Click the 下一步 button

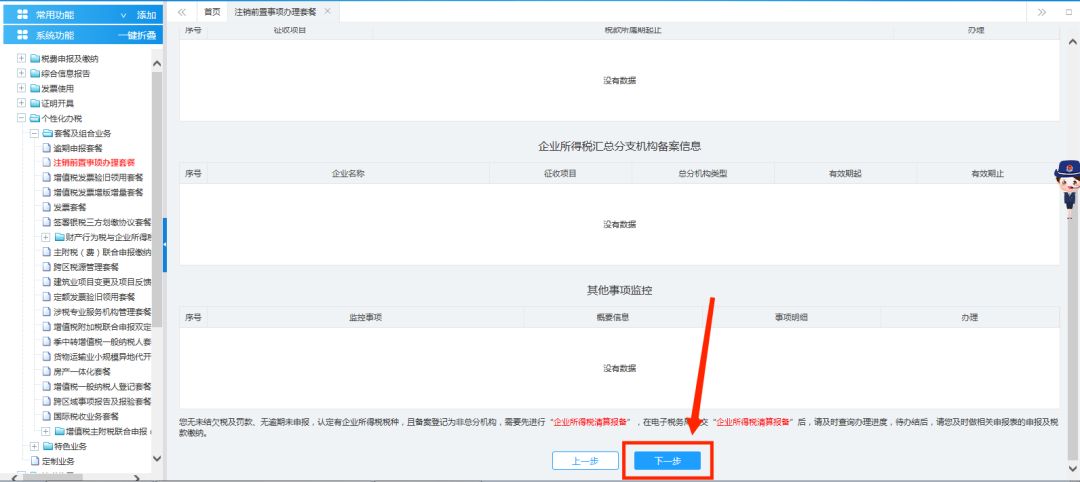(667, 461)
